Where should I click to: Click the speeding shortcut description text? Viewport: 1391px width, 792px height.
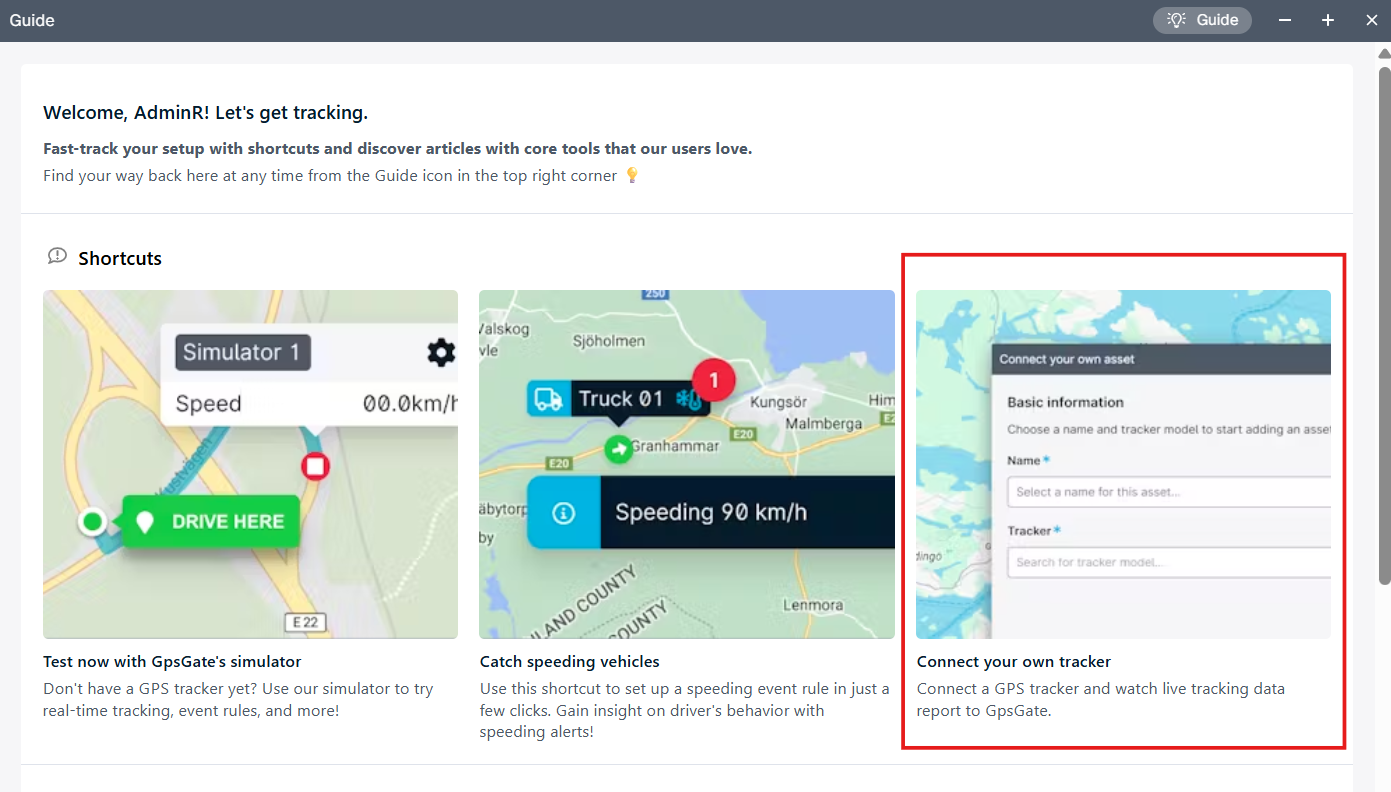coord(684,710)
